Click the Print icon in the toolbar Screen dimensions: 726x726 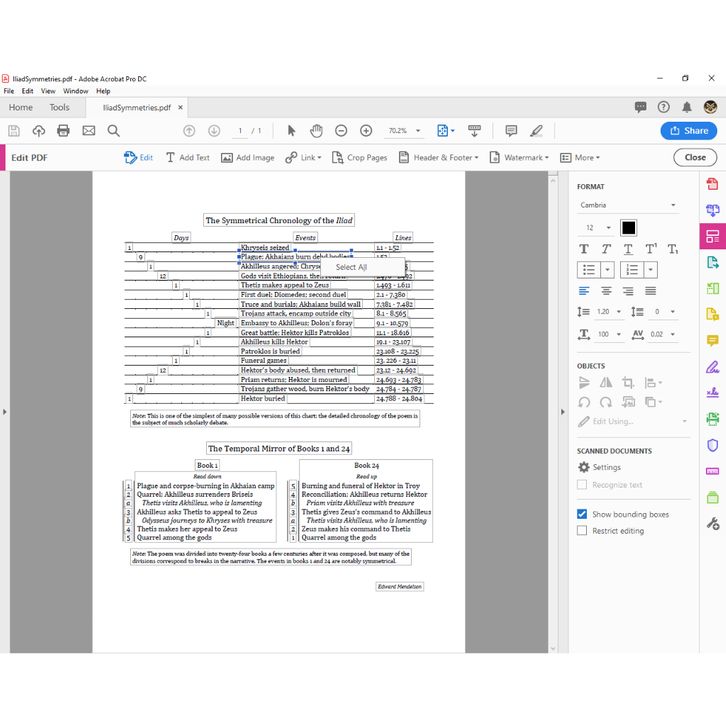tap(63, 131)
